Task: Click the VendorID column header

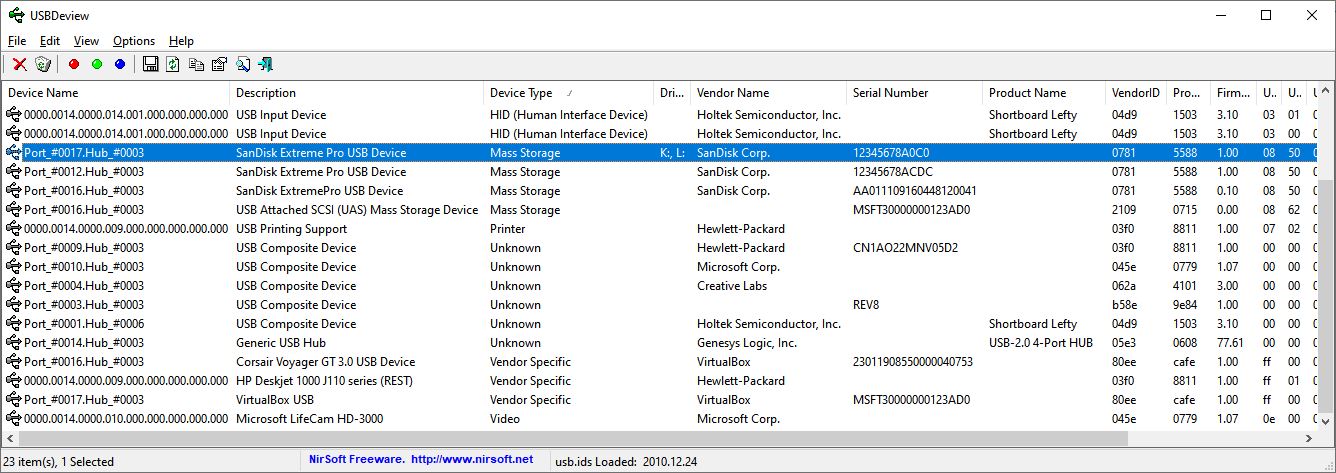Action: click(x=1136, y=93)
